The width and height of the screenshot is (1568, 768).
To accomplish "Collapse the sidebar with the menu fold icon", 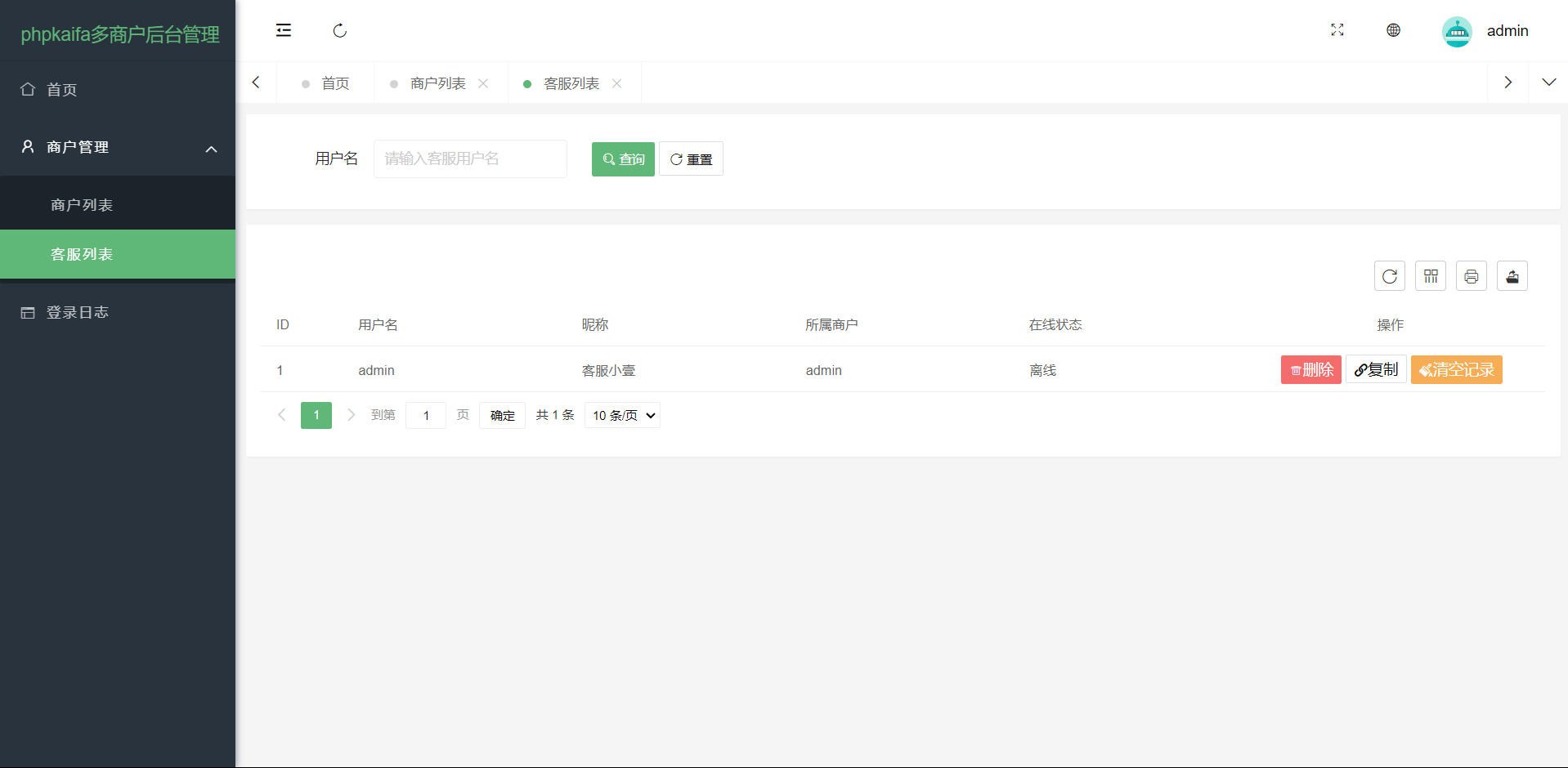I will coord(284,31).
